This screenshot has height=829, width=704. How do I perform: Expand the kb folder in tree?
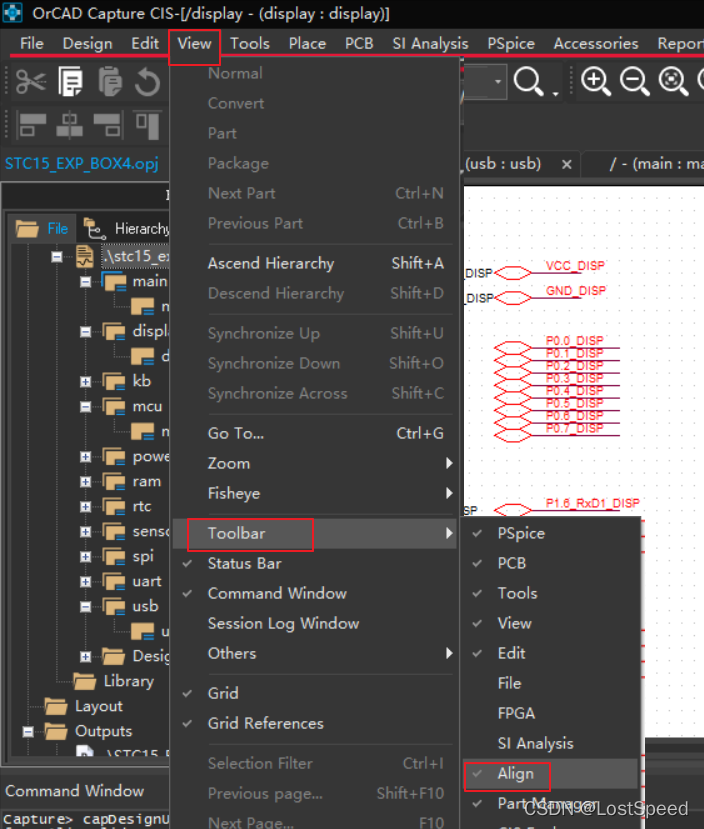click(86, 382)
